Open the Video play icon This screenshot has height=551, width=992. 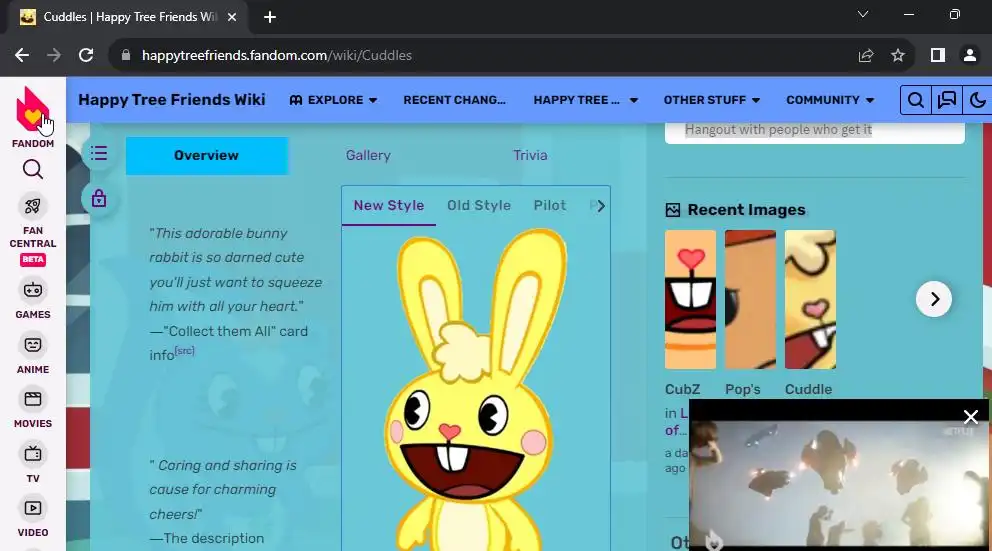[x=33, y=508]
